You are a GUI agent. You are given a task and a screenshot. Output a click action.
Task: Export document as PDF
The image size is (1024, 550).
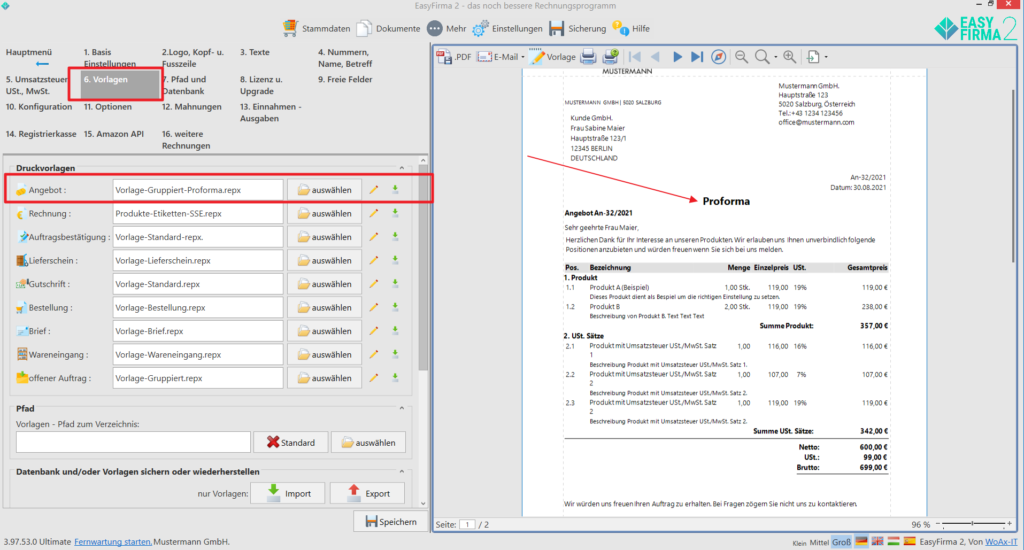[454, 57]
